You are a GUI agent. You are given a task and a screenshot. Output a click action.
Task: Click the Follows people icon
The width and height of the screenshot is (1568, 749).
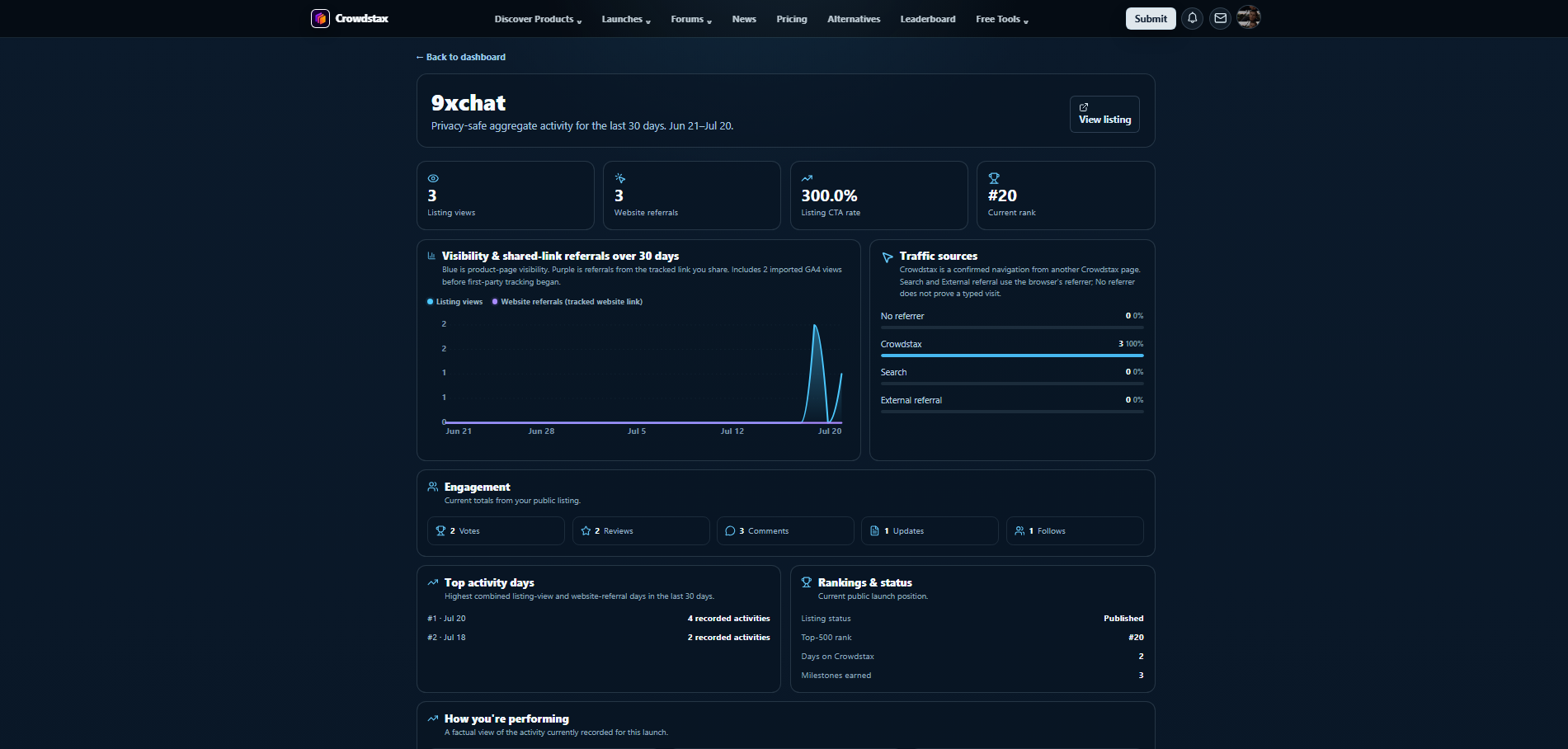pyautogui.click(x=1019, y=531)
